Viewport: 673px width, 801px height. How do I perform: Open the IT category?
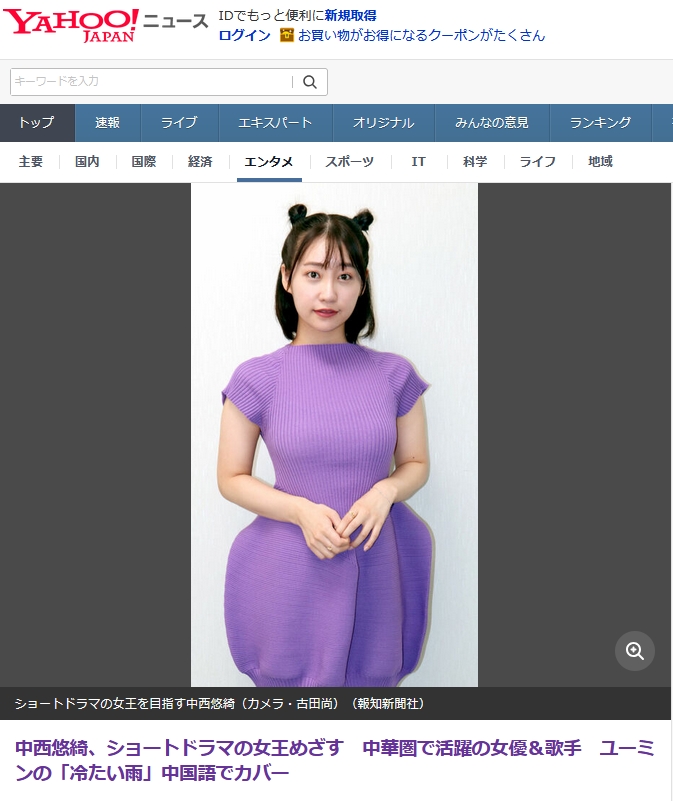pyautogui.click(x=419, y=162)
